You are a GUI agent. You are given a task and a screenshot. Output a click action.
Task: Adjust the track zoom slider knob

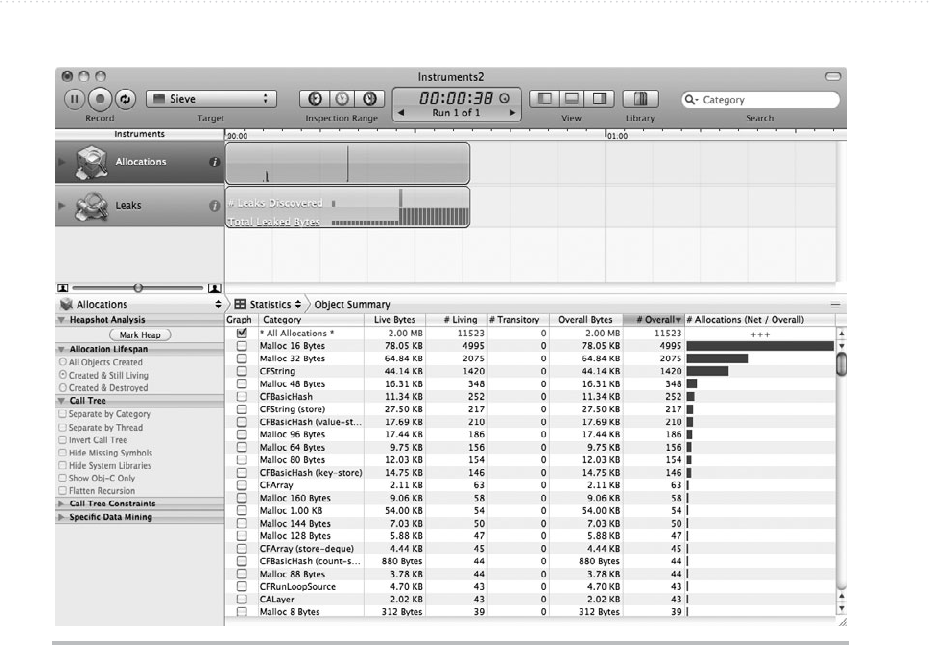[138, 288]
